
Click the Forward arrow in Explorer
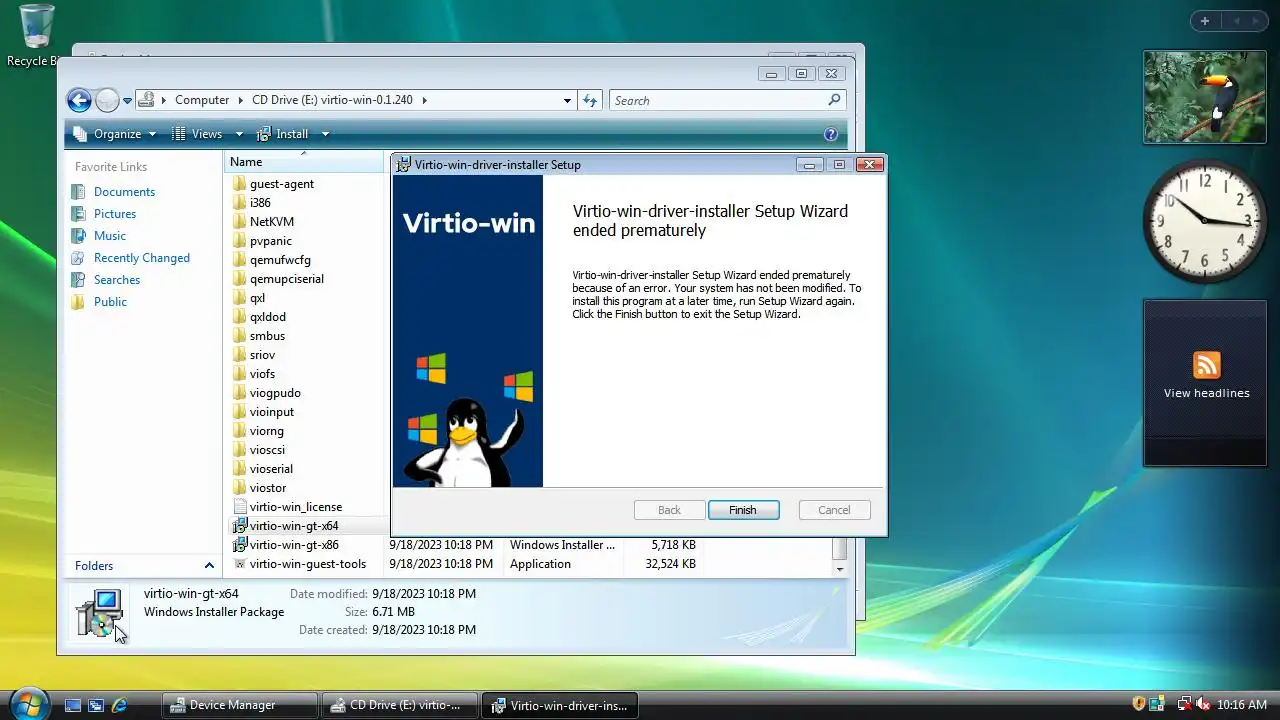[x=107, y=100]
